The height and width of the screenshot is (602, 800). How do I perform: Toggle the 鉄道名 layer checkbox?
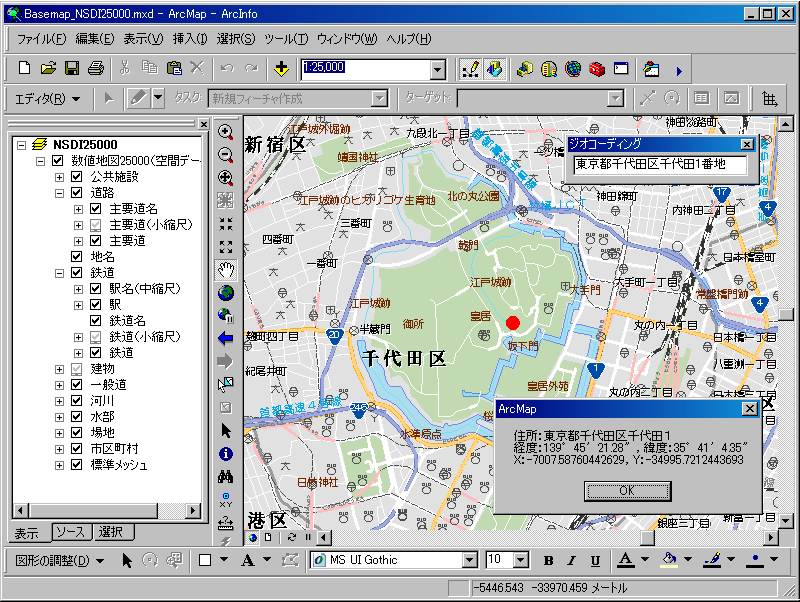click(95, 320)
